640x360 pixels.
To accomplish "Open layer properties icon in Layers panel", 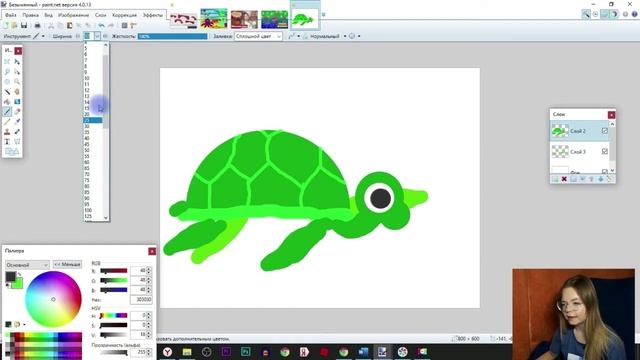I will pos(609,179).
